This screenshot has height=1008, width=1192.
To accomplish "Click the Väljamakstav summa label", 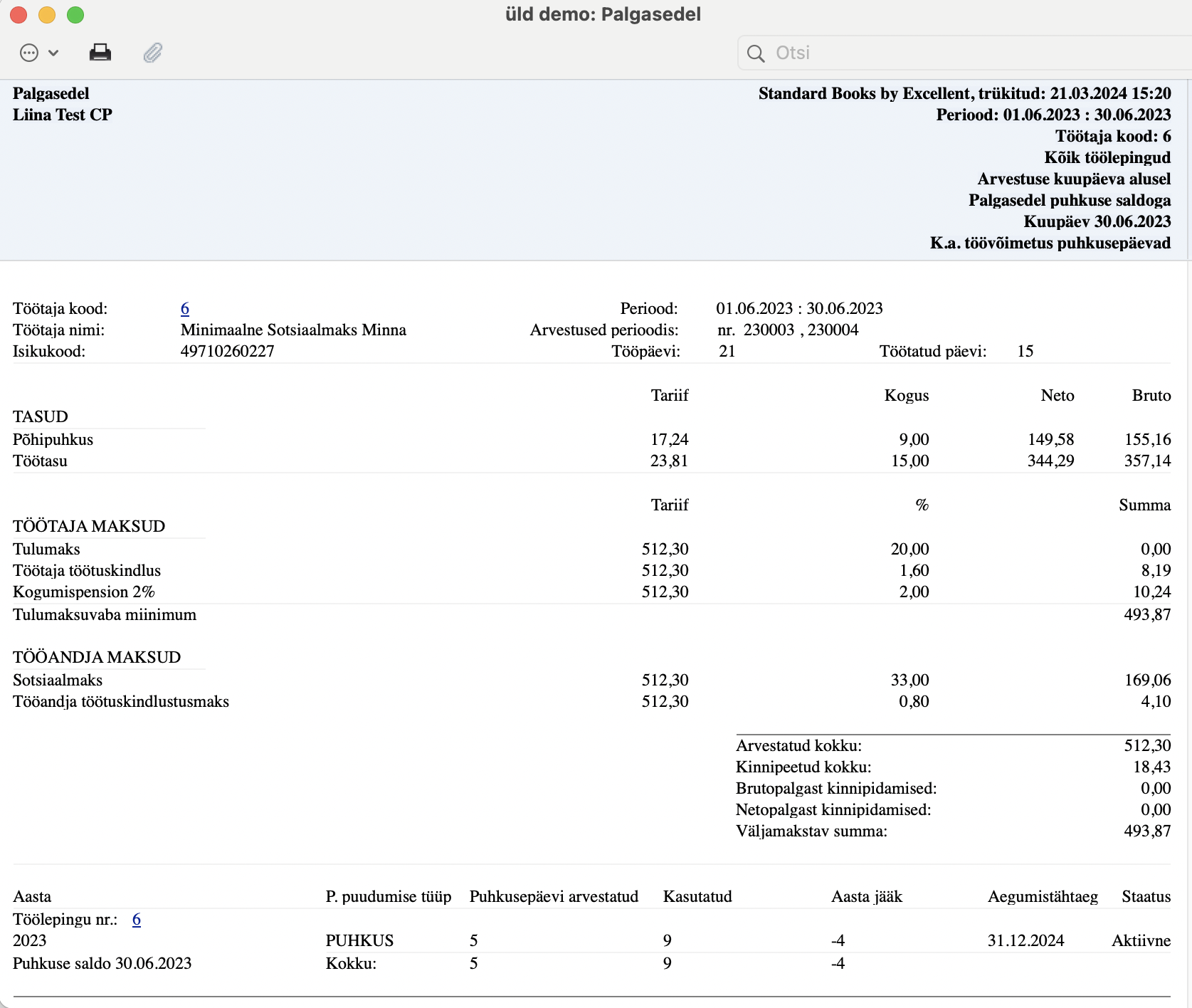I will (811, 831).
